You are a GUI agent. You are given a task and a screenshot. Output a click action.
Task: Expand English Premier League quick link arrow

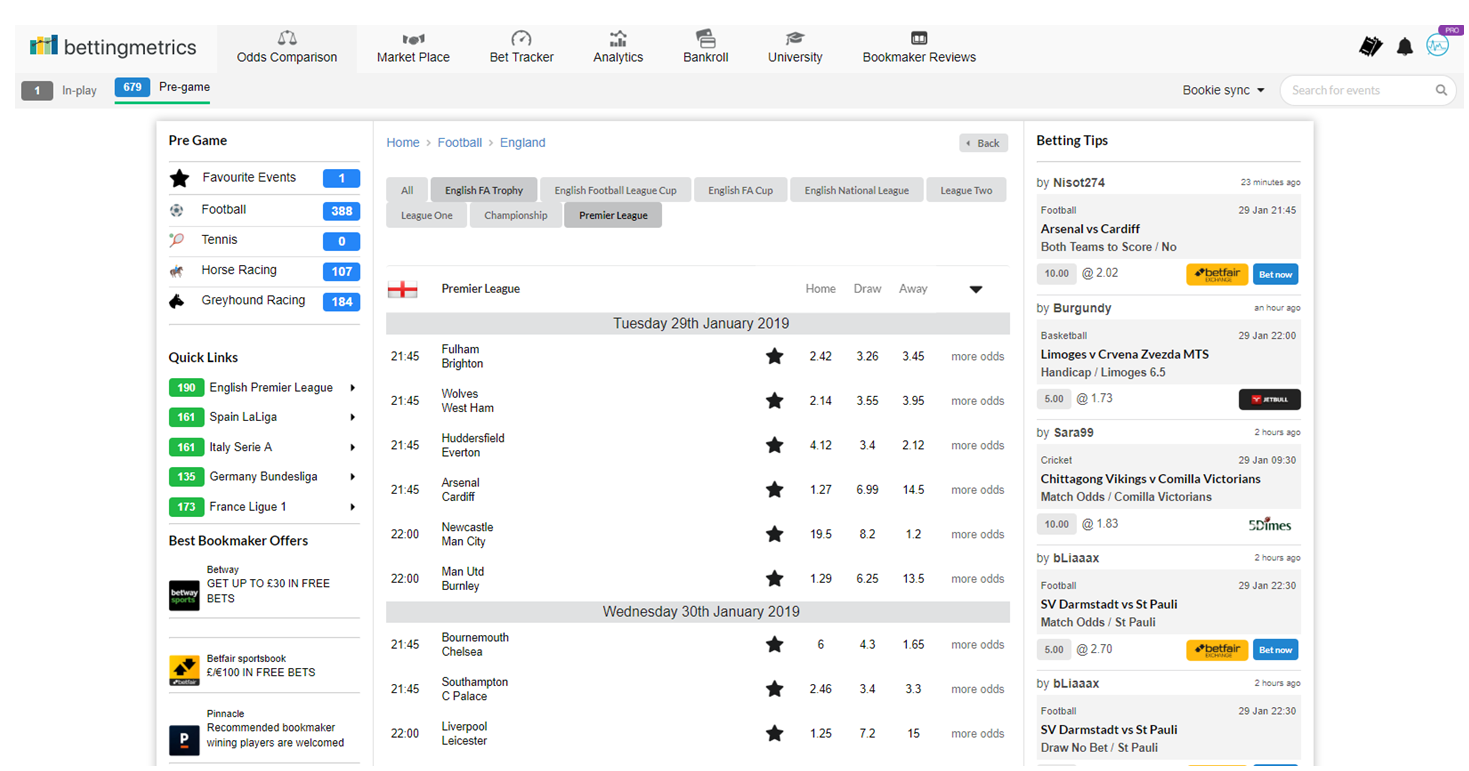tap(353, 388)
